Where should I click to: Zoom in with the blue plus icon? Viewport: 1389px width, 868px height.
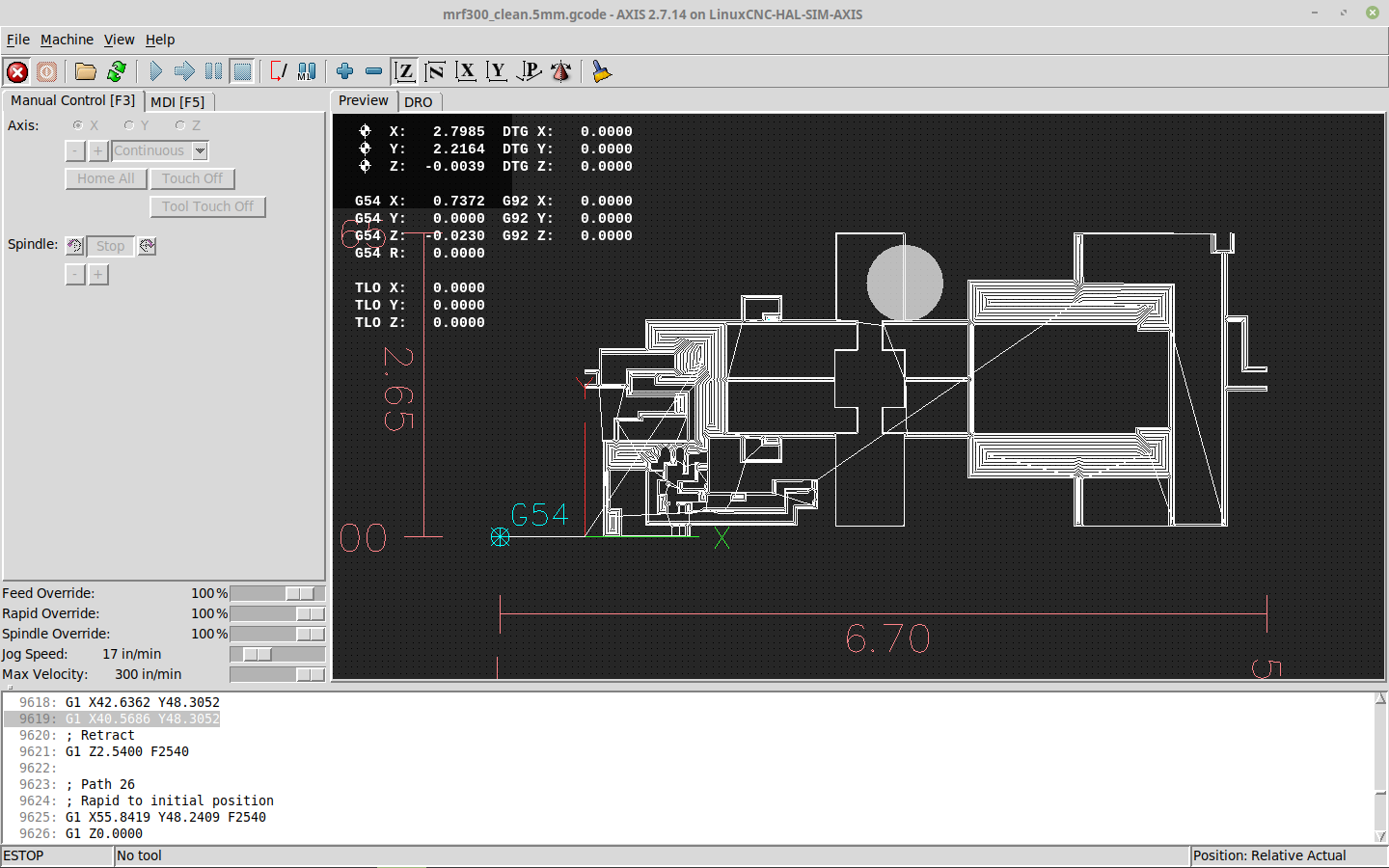344,71
